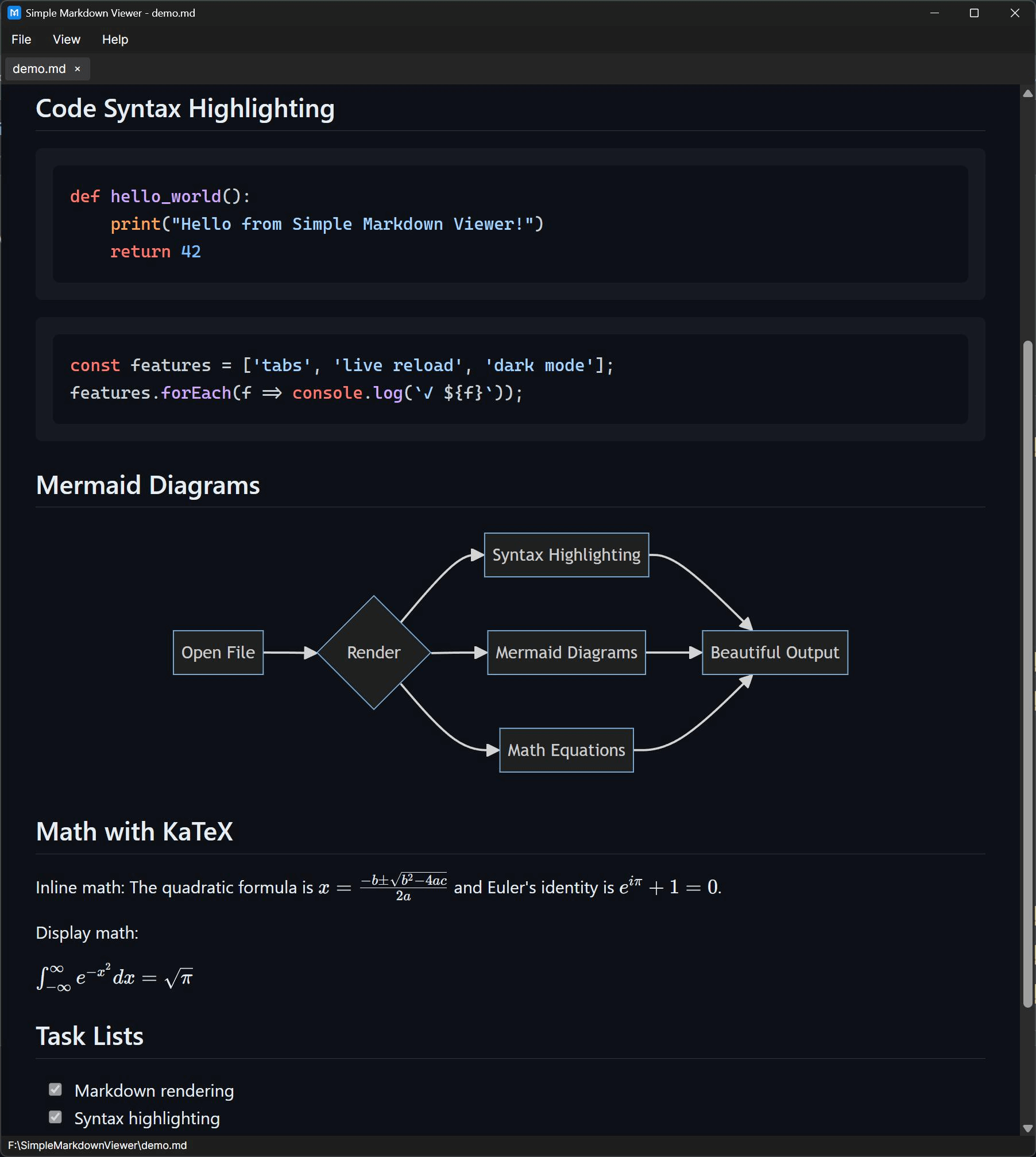Viewport: 1036px width, 1157px height.
Task: Click the Syntax Highlighting diagram node
Action: pos(567,555)
